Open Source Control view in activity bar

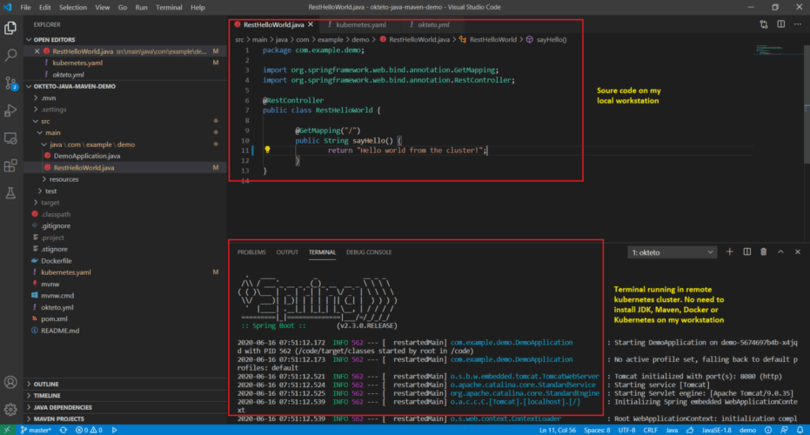pyautogui.click(x=10, y=83)
